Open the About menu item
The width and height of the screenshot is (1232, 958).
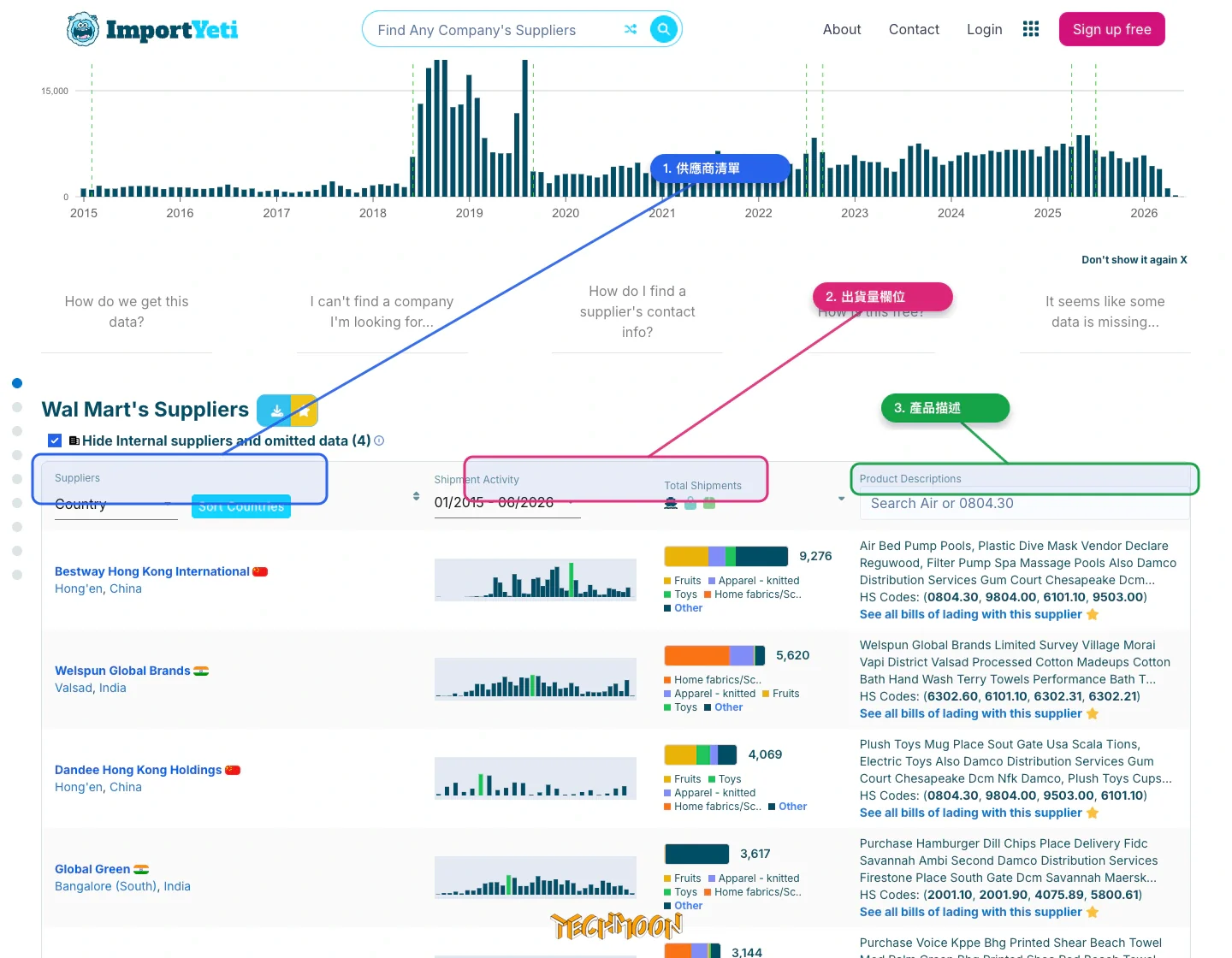[842, 29]
